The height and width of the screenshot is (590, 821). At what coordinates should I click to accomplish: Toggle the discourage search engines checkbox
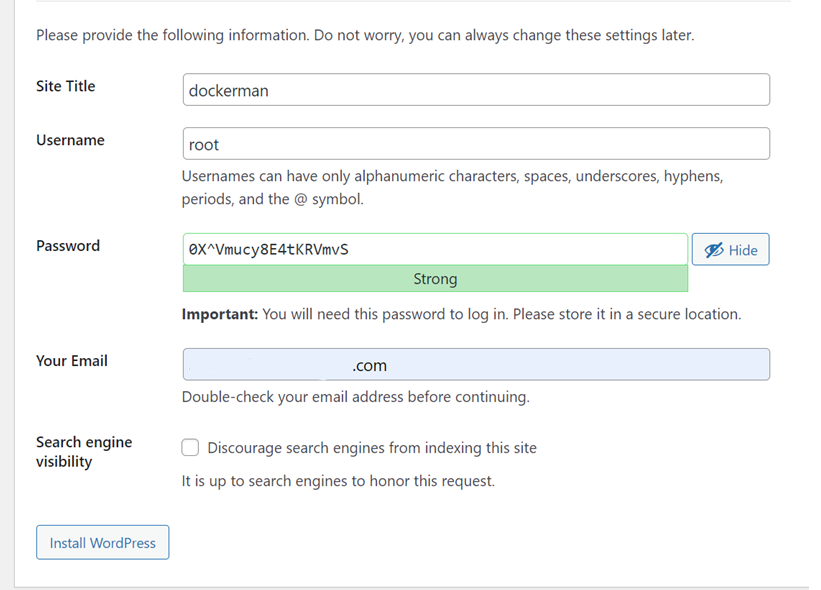[x=190, y=448]
